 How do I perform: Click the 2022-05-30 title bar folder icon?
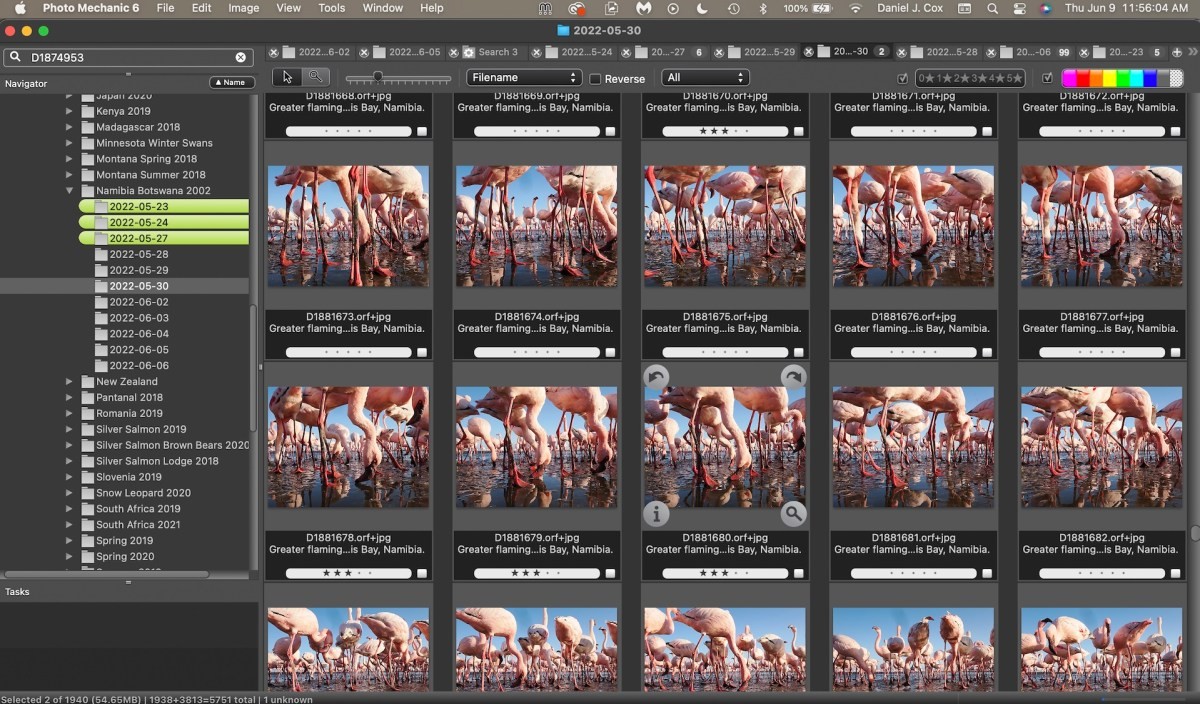point(563,31)
